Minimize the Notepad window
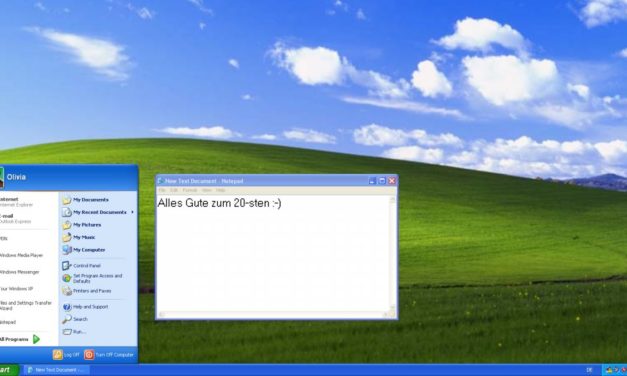 [372, 181]
